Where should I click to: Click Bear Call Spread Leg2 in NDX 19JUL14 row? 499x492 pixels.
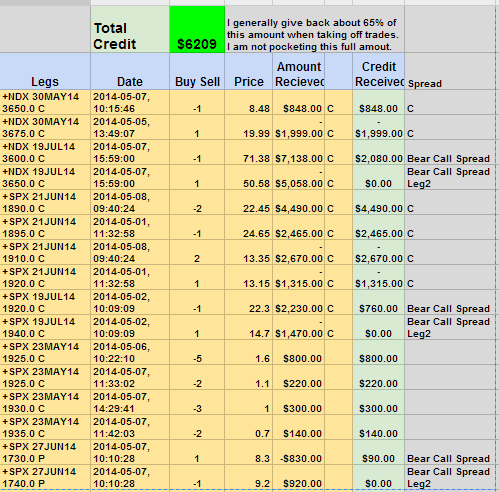450,177
